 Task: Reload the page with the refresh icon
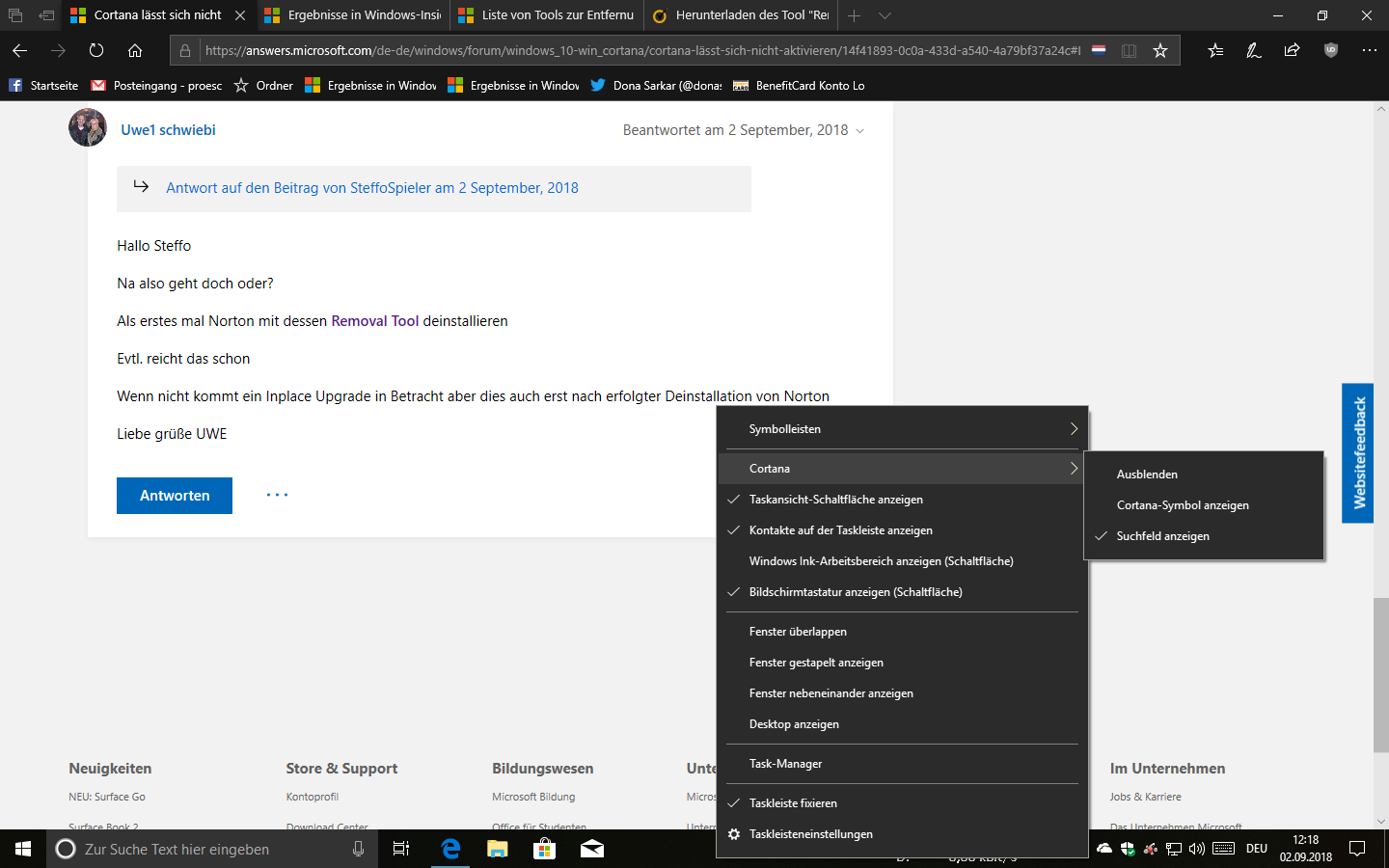(96, 50)
